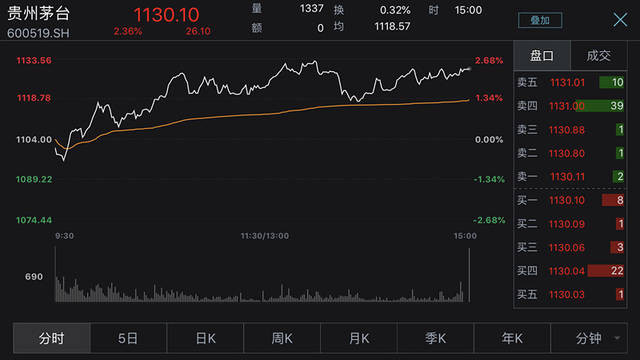This screenshot has height=360, width=640.
Task: Click the -1.34% percent axis label
Action: click(x=489, y=179)
